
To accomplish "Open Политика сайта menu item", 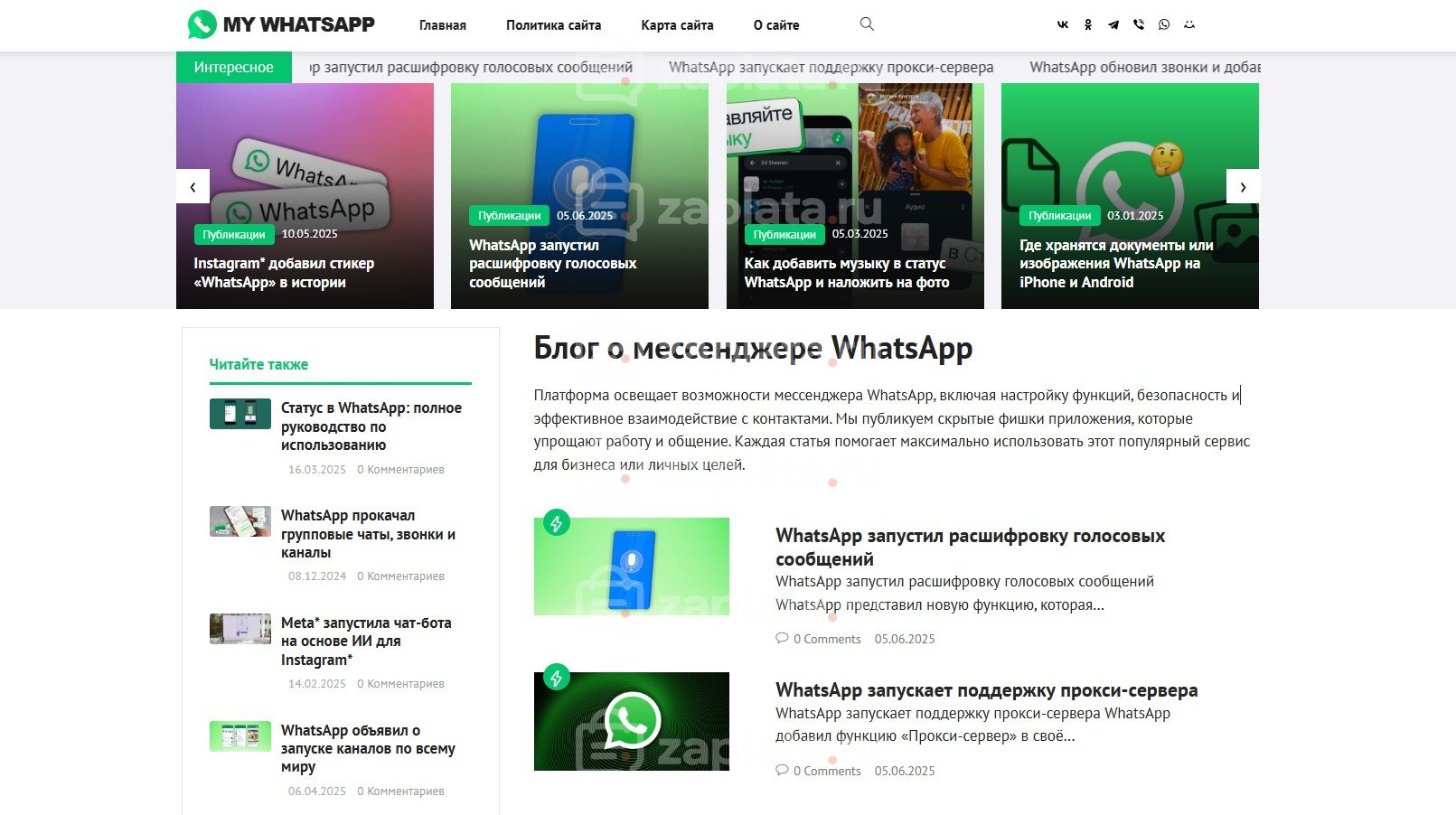I will 553,25.
